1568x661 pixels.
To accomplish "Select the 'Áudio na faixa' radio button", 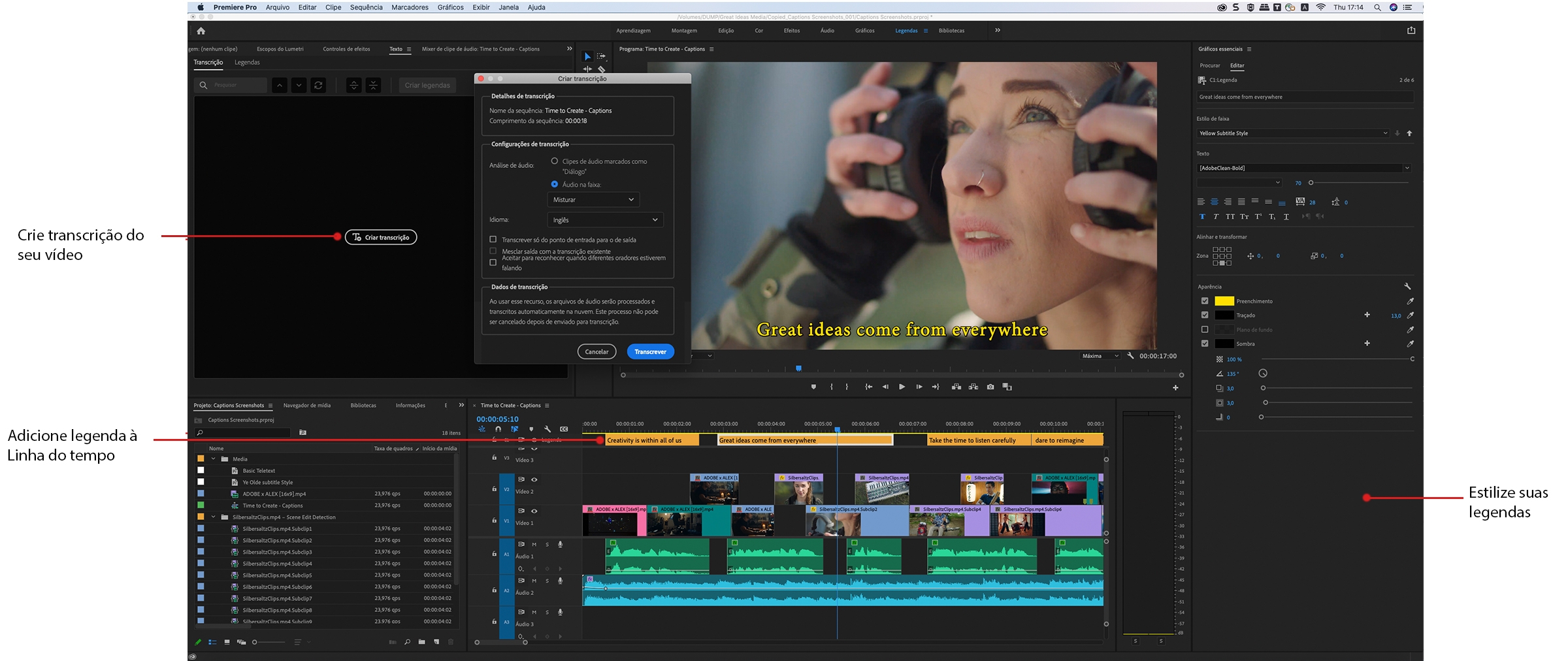I will click(555, 184).
